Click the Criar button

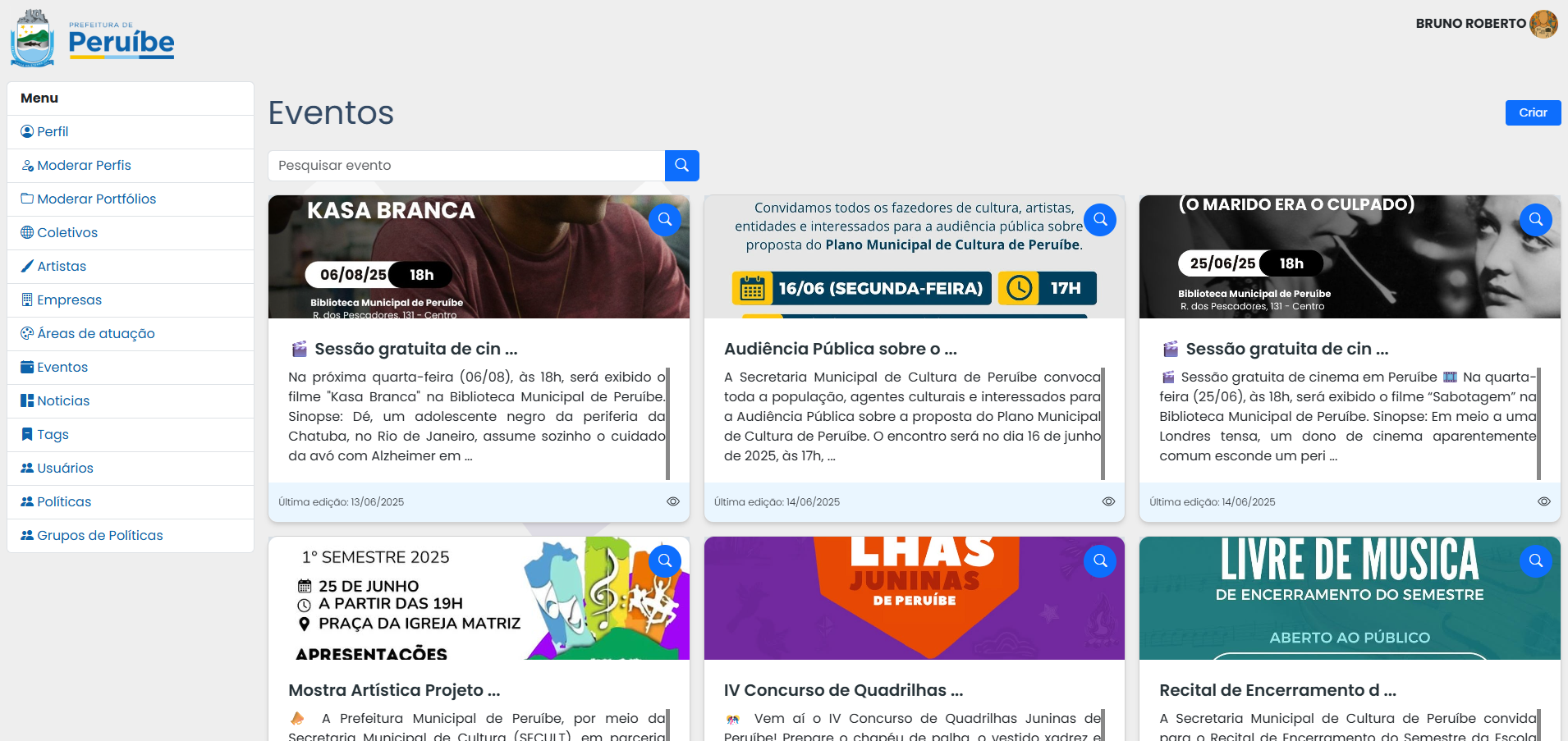(1533, 112)
